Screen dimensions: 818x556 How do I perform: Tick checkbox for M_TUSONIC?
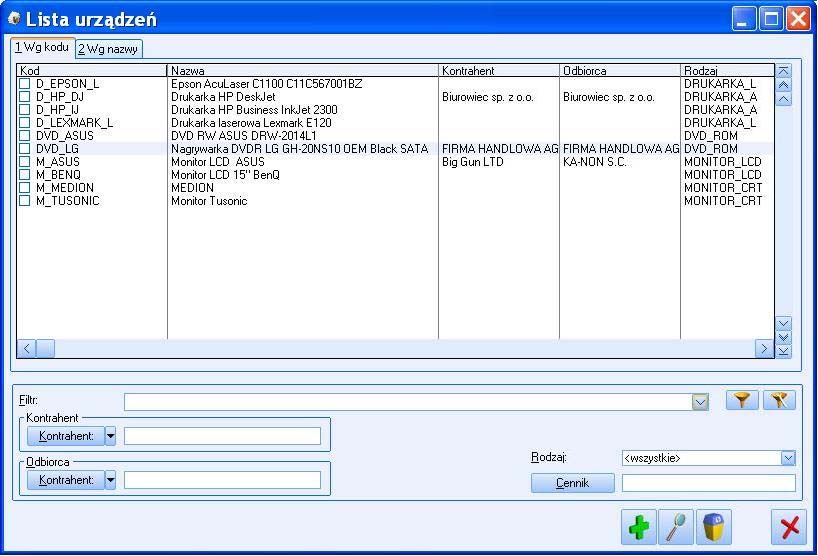tap(25, 201)
